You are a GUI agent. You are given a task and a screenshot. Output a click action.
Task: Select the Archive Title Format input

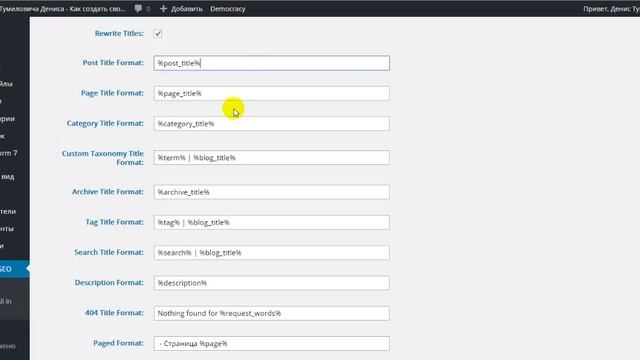(x=271, y=192)
